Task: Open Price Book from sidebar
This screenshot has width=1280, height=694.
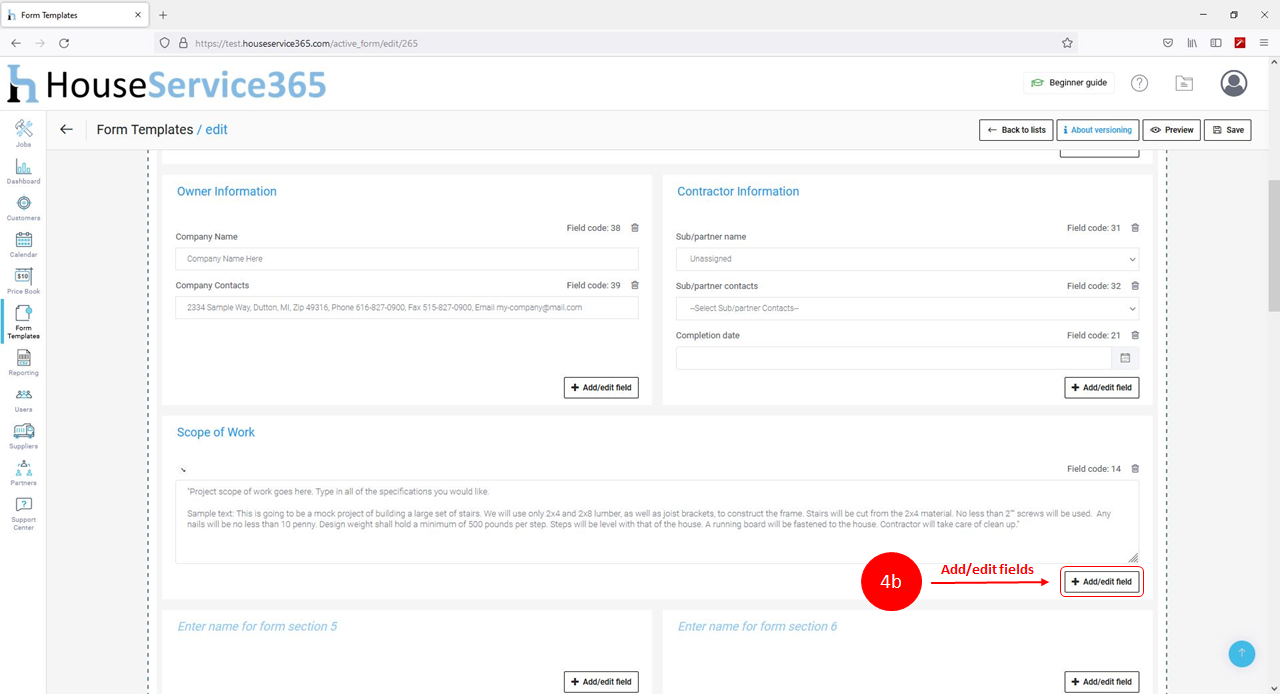Action: point(23,279)
